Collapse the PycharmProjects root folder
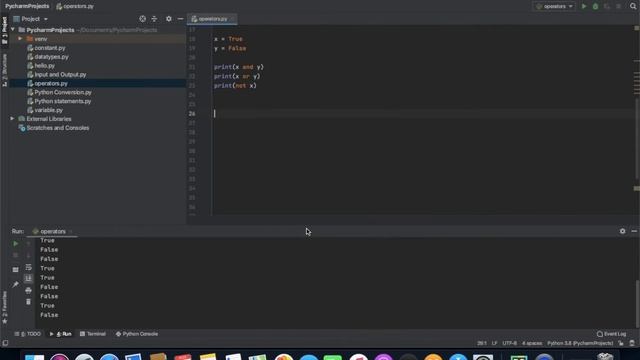Image resolution: width=640 pixels, height=360 pixels. (13, 30)
